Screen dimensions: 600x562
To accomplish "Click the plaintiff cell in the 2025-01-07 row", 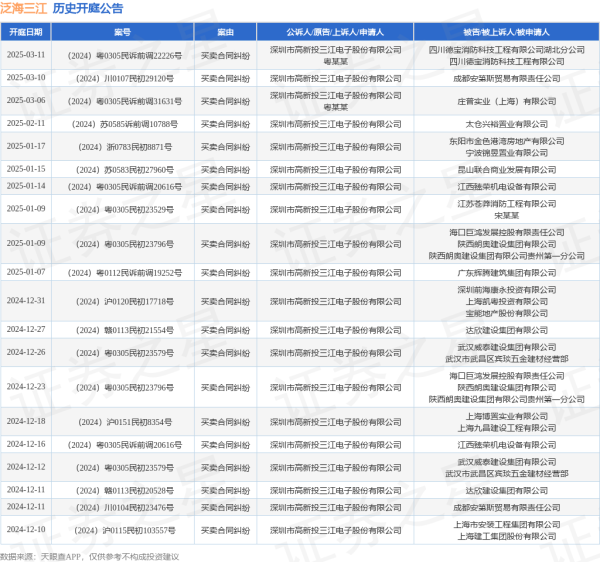I will click(335, 273).
